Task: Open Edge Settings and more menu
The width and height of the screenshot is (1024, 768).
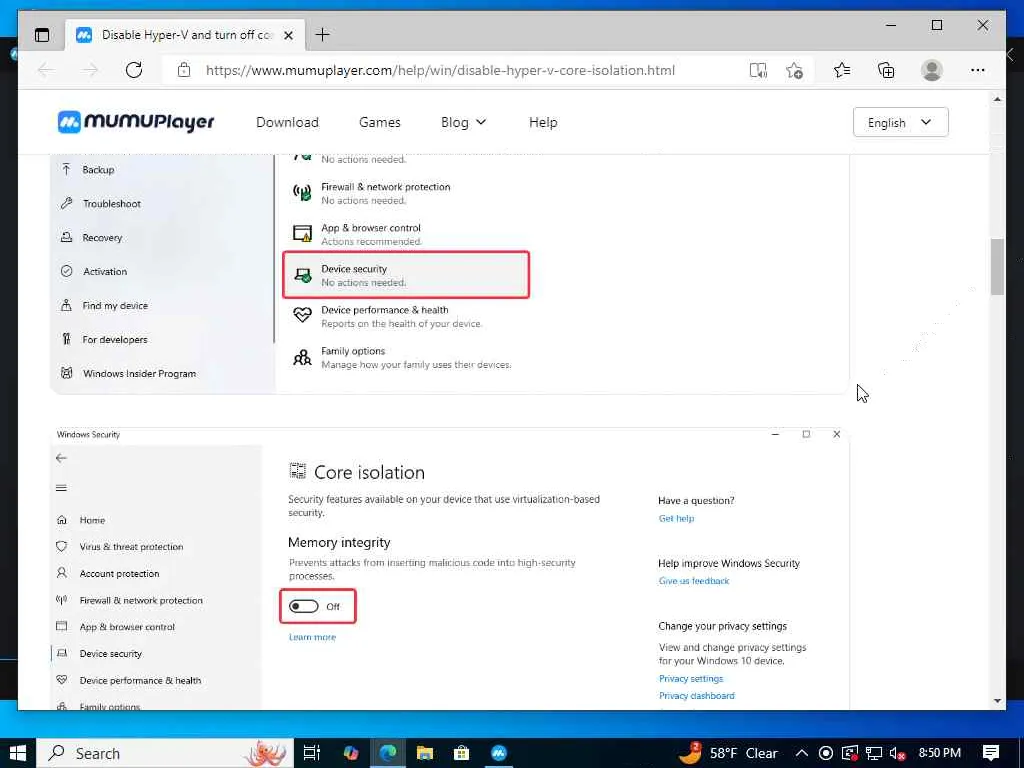Action: point(978,70)
